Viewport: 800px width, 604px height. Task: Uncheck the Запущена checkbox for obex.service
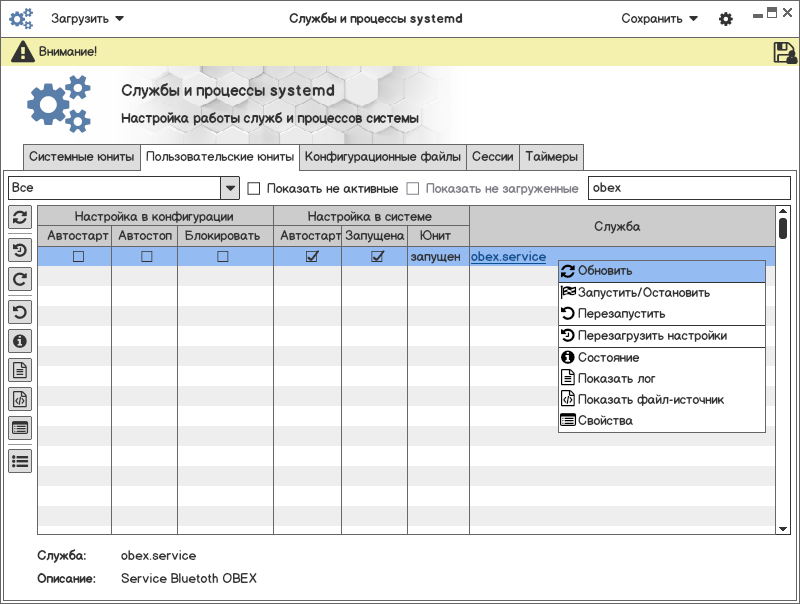[x=377, y=257]
